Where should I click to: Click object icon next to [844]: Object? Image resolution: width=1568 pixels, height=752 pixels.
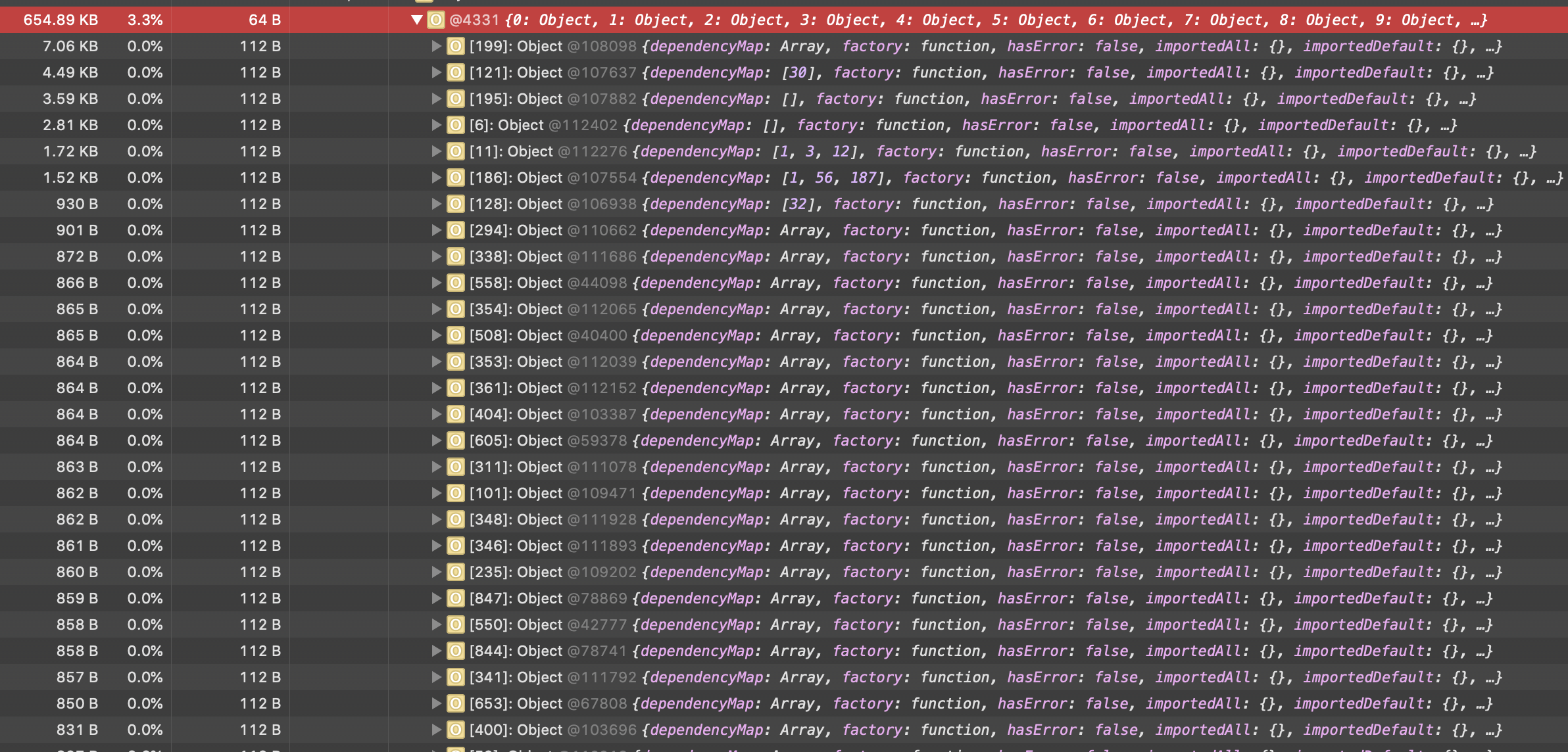pyautogui.click(x=456, y=651)
